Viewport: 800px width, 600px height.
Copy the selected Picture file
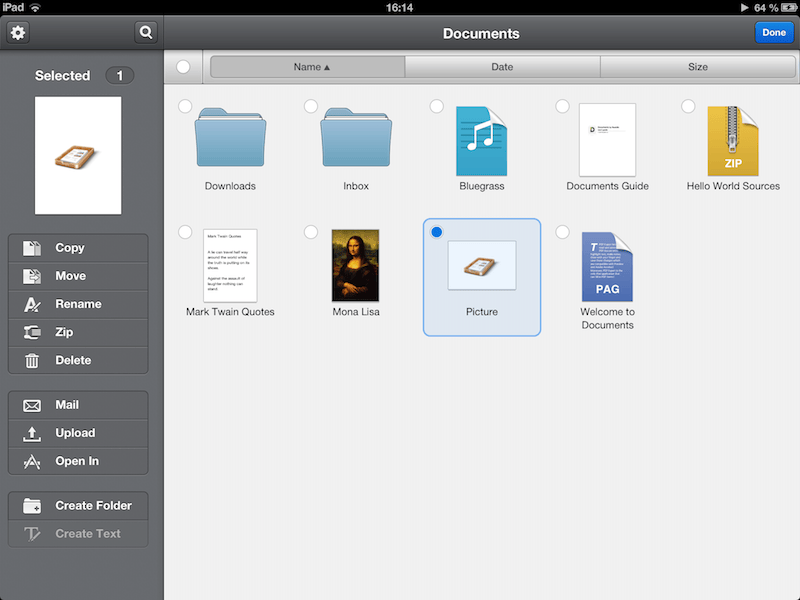click(77, 248)
